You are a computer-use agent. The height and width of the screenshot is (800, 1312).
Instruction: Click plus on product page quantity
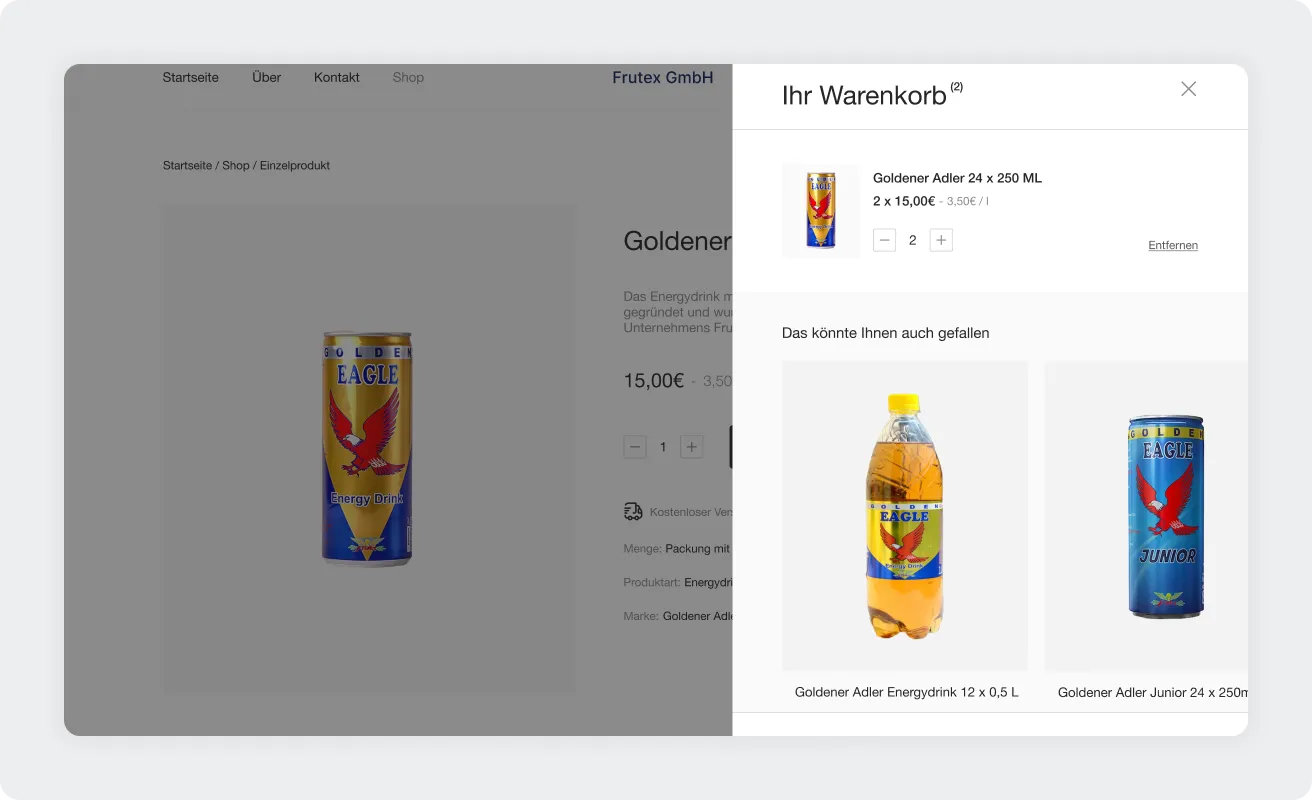(x=692, y=447)
